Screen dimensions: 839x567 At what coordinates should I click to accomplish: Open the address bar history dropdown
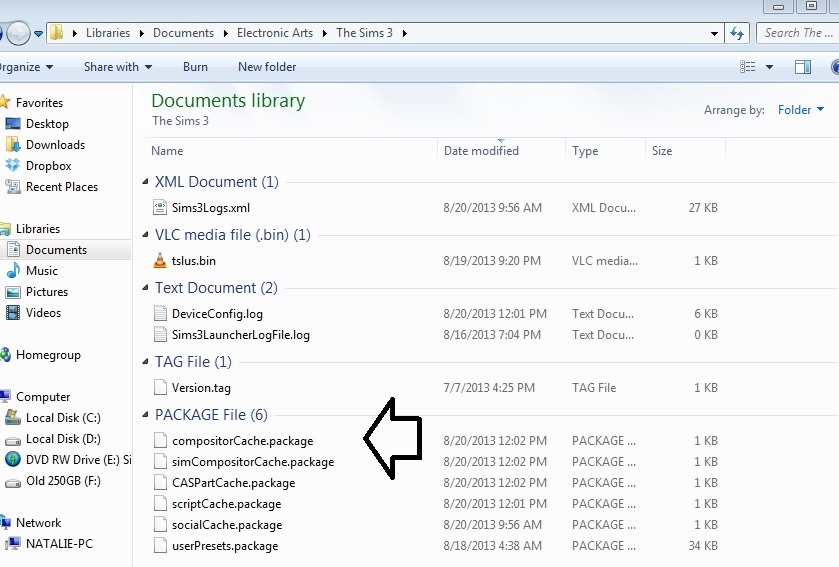pos(714,33)
